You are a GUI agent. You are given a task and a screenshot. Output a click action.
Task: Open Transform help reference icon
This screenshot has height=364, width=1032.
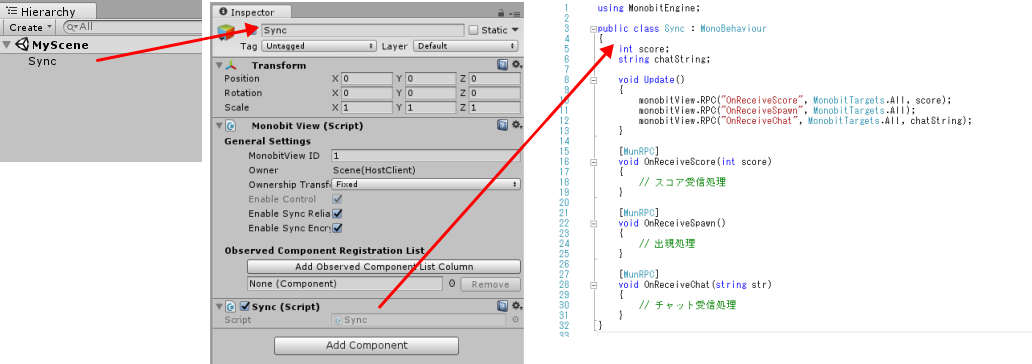point(502,65)
